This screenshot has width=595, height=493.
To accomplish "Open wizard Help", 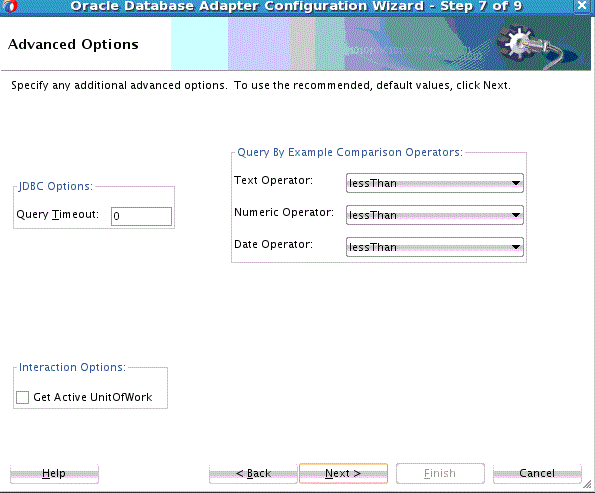I will pos(54,473).
